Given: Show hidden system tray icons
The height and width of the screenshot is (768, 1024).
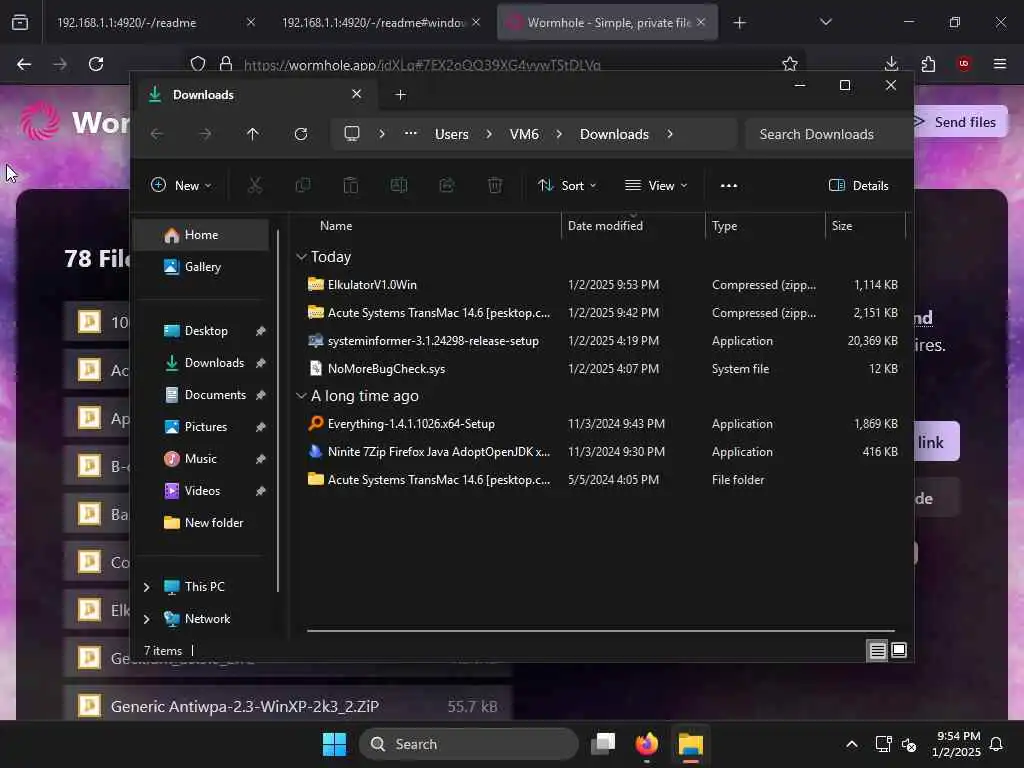Looking at the screenshot, I should coord(852,744).
